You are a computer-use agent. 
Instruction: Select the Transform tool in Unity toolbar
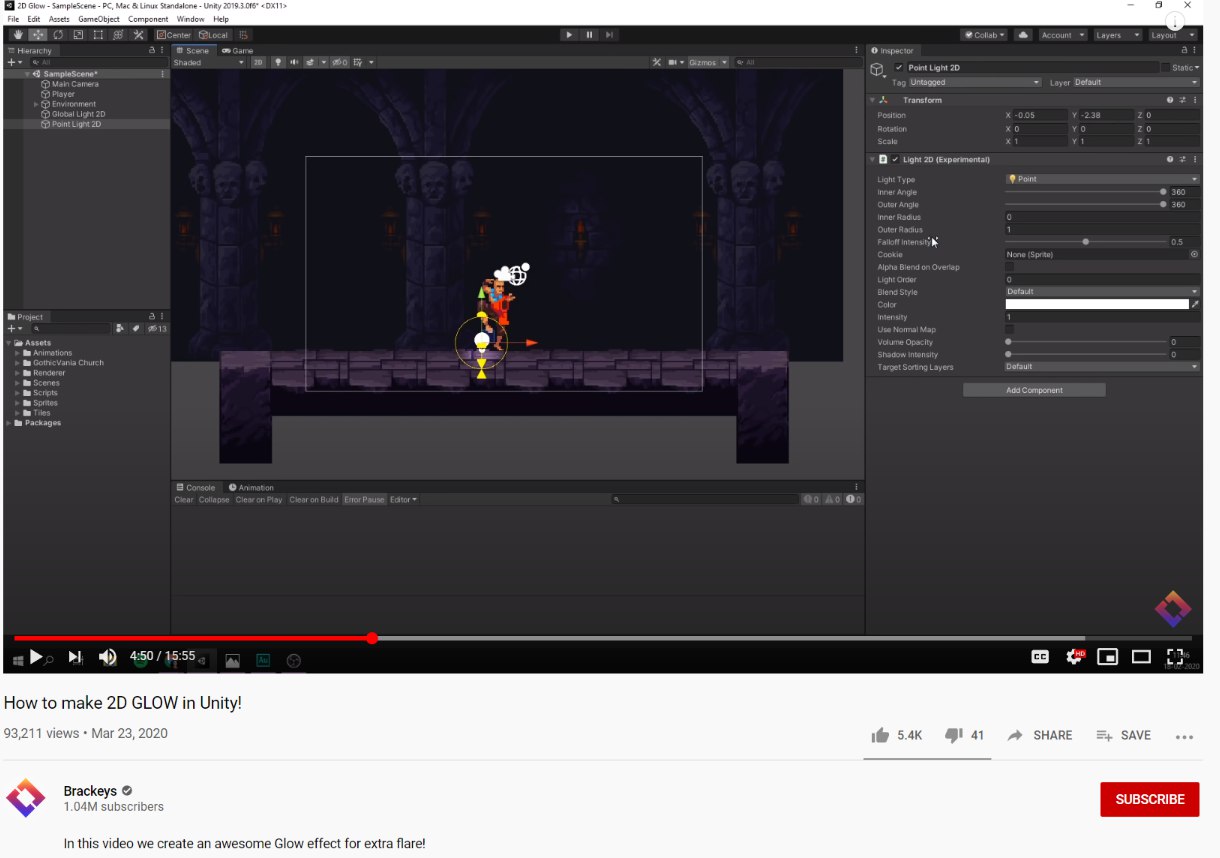click(x=118, y=35)
